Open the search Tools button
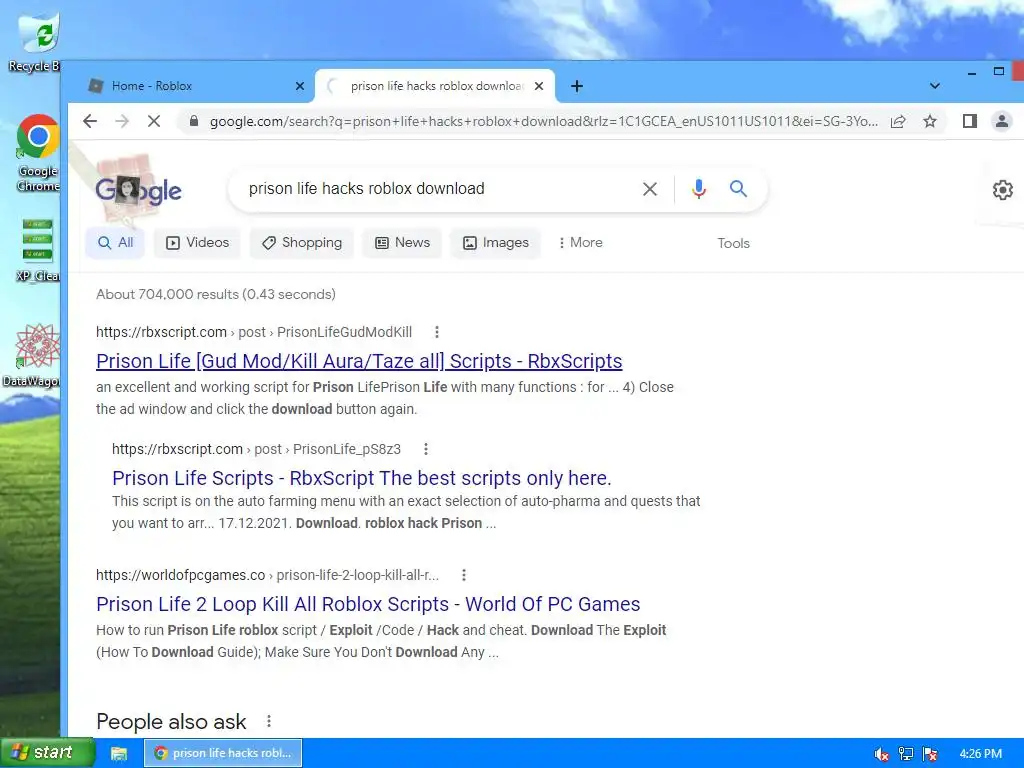 click(733, 243)
